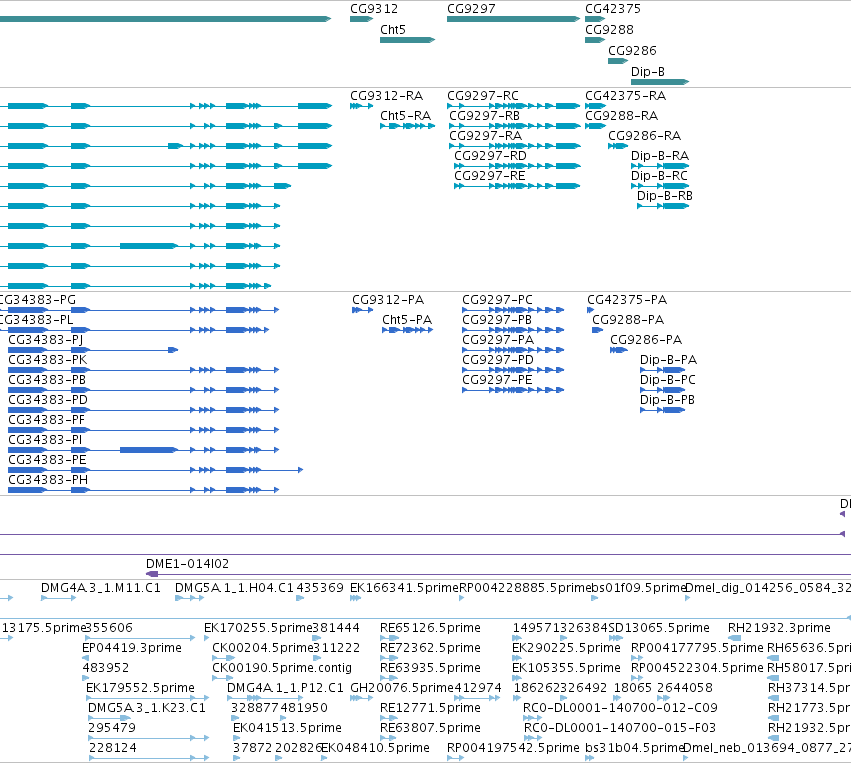Select the Dip-B-PA protein label
The image size is (851, 763).
click(669, 360)
